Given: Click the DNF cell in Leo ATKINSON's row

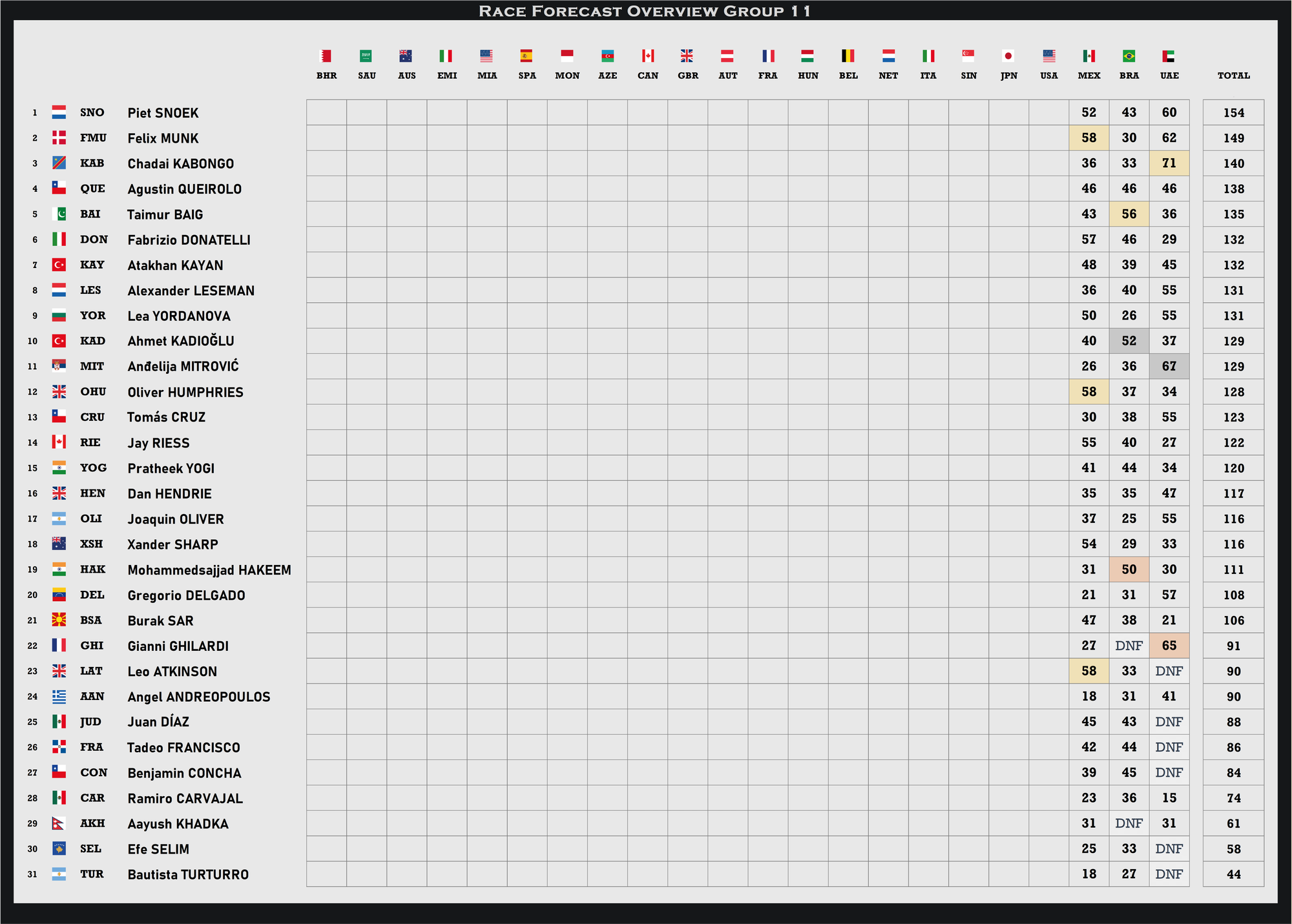Looking at the screenshot, I should pos(1169,671).
